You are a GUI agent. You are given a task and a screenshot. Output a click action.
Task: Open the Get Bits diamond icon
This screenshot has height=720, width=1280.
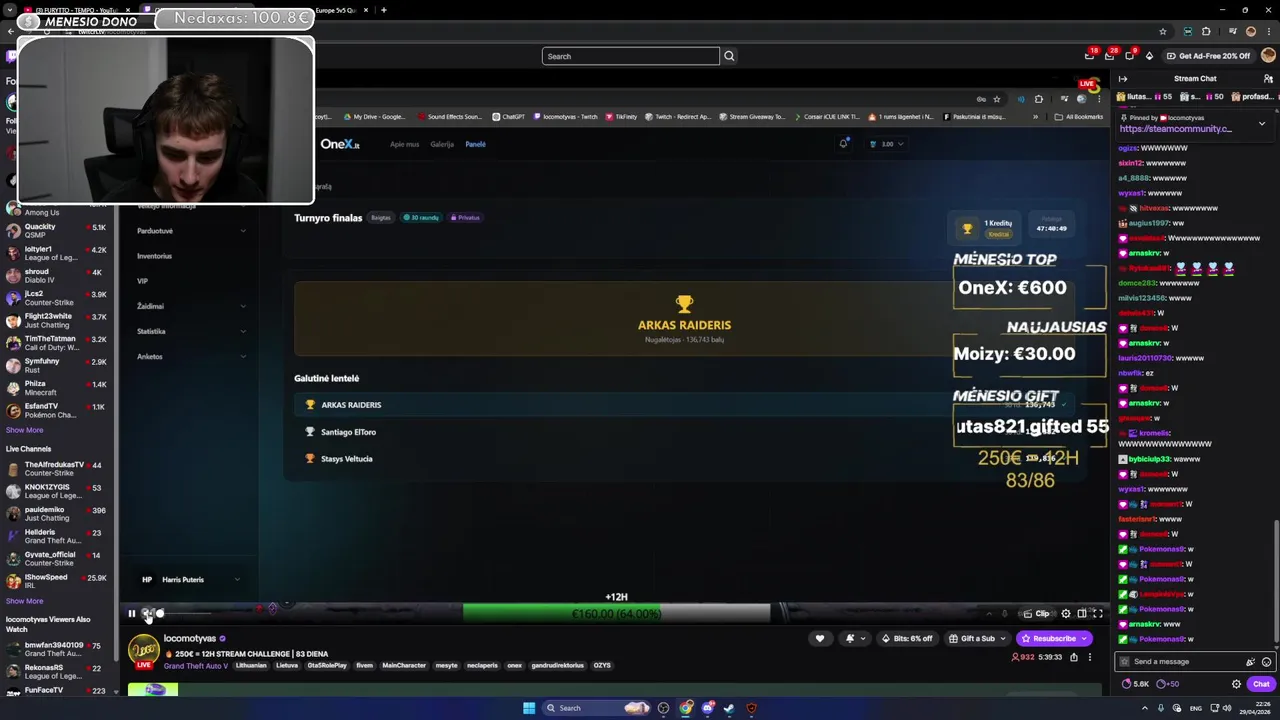pyautogui.click(x=1149, y=56)
